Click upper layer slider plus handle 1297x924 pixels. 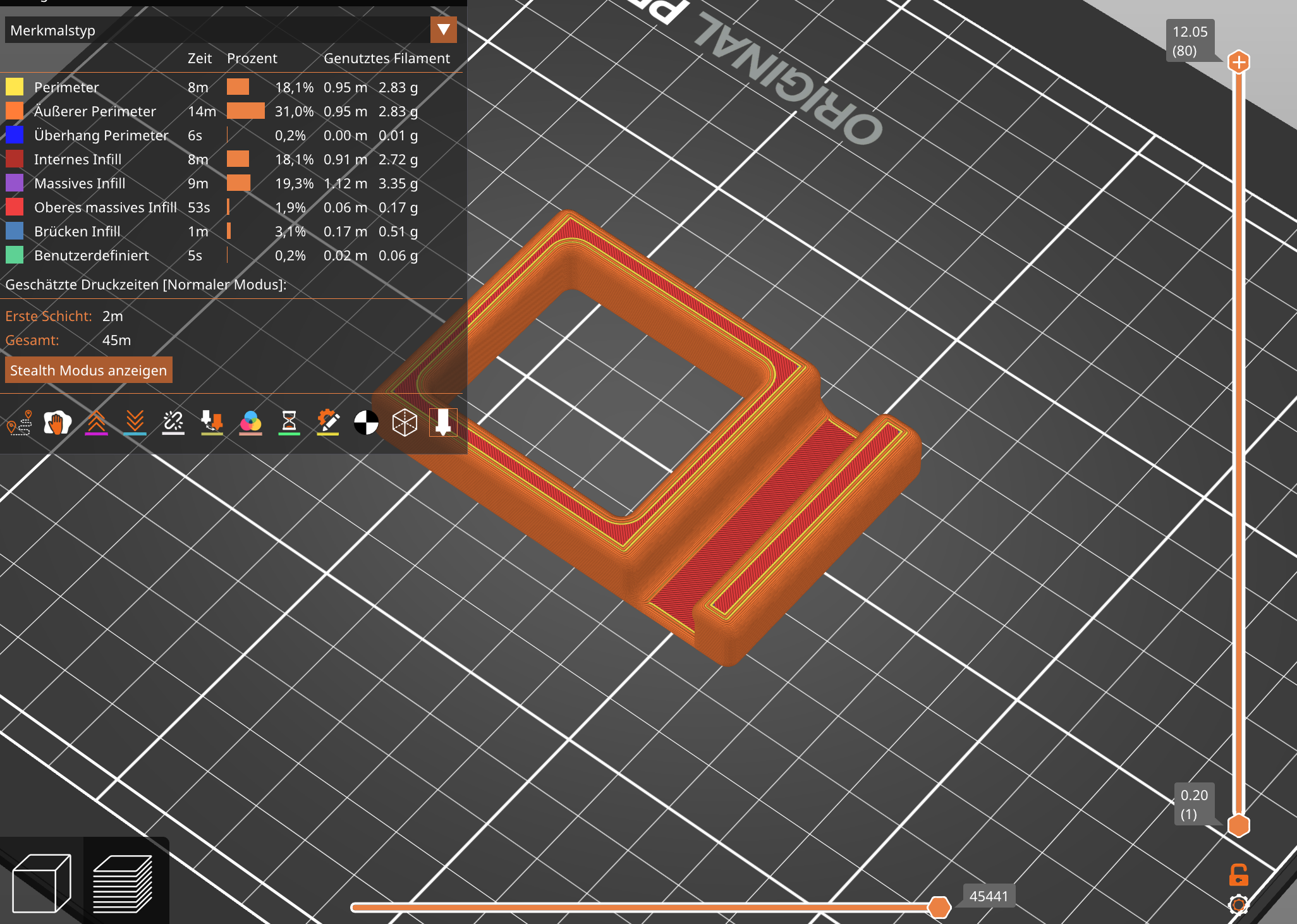pyautogui.click(x=1238, y=62)
